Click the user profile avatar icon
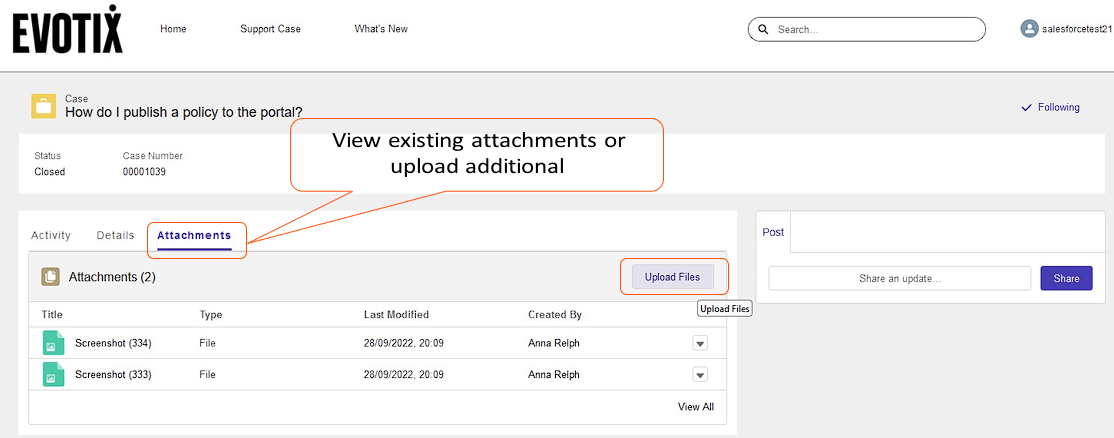The width and height of the screenshot is (1114, 438). point(1029,29)
